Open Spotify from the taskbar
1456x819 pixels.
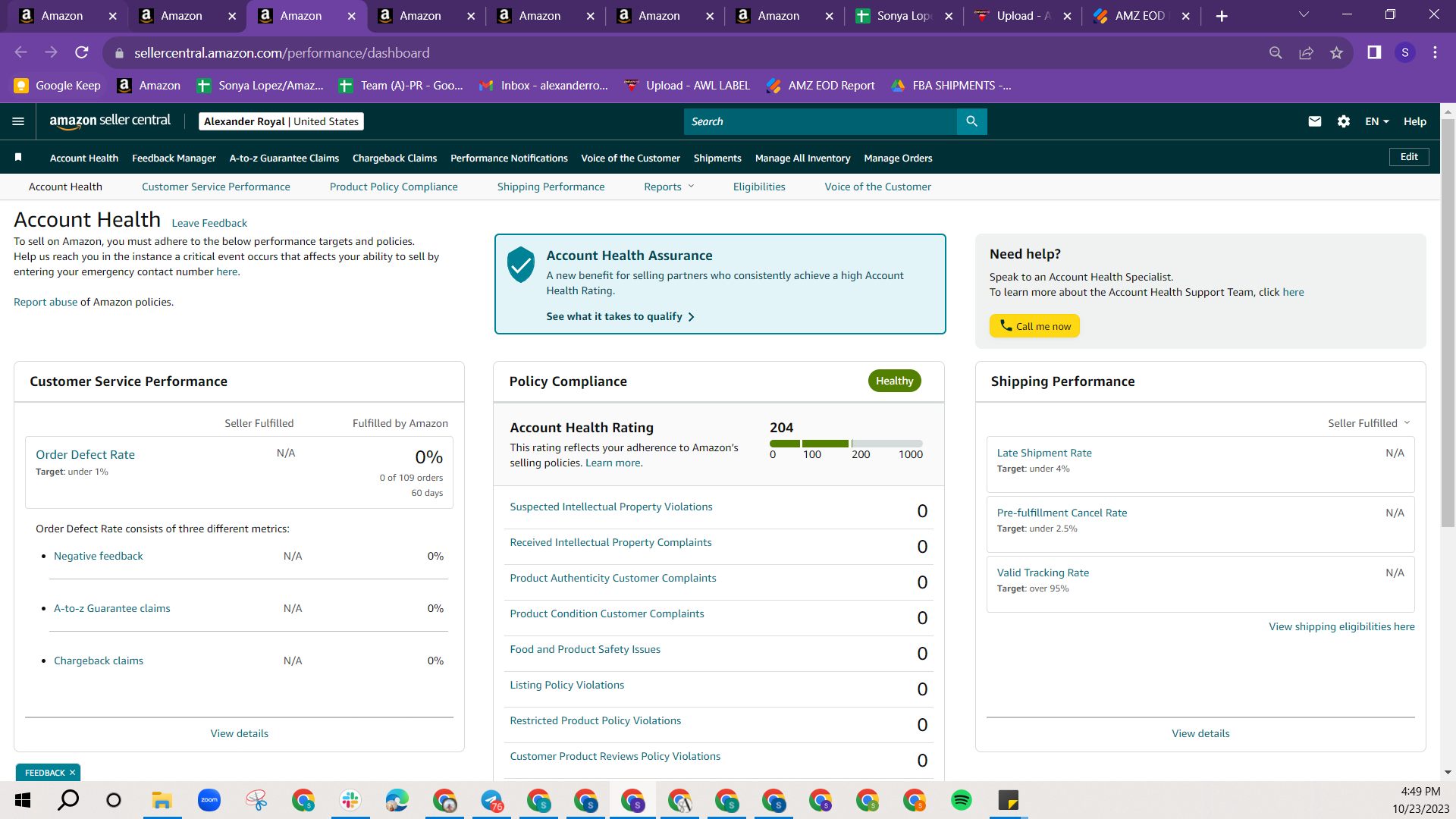pyautogui.click(x=962, y=800)
